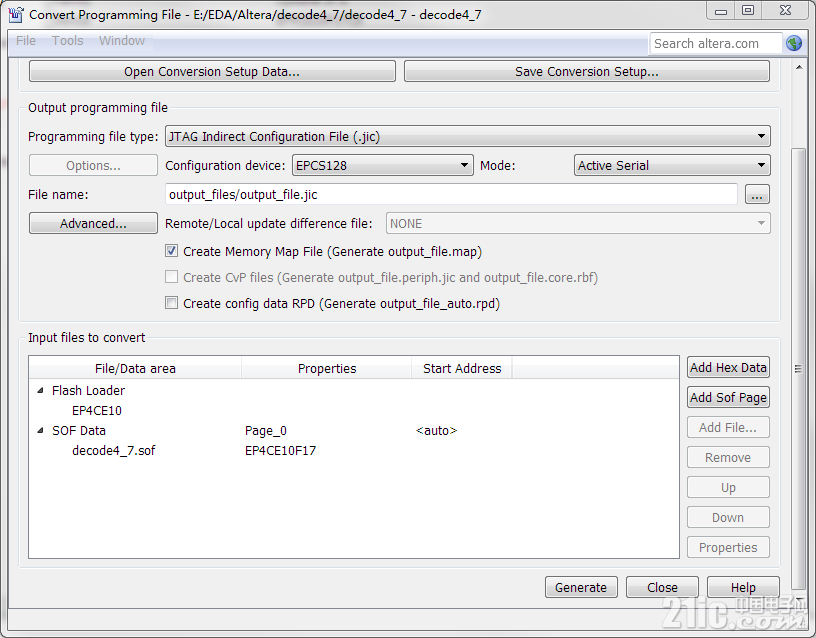Screen dimensions: 816x638
Task: Close the window with the X button
Action: (x=786, y=11)
